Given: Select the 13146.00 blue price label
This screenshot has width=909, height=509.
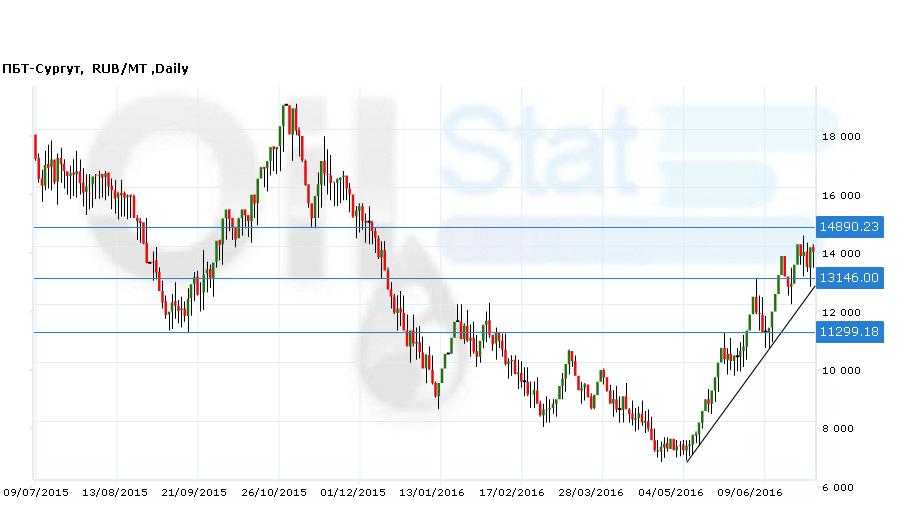Looking at the screenshot, I should click(849, 278).
